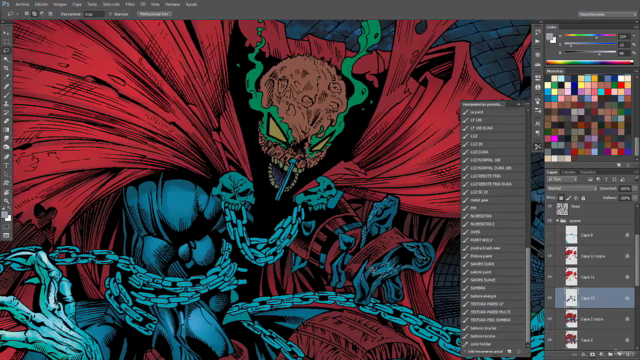This screenshot has width=640, height=360.
Task: Create new tool preset icon
Action: (509, 351)
